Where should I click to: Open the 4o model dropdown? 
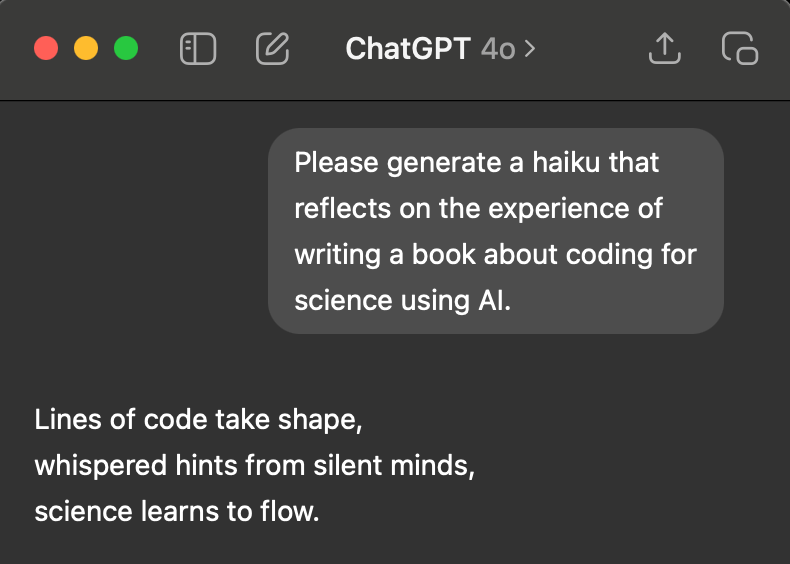coord(498,49)
